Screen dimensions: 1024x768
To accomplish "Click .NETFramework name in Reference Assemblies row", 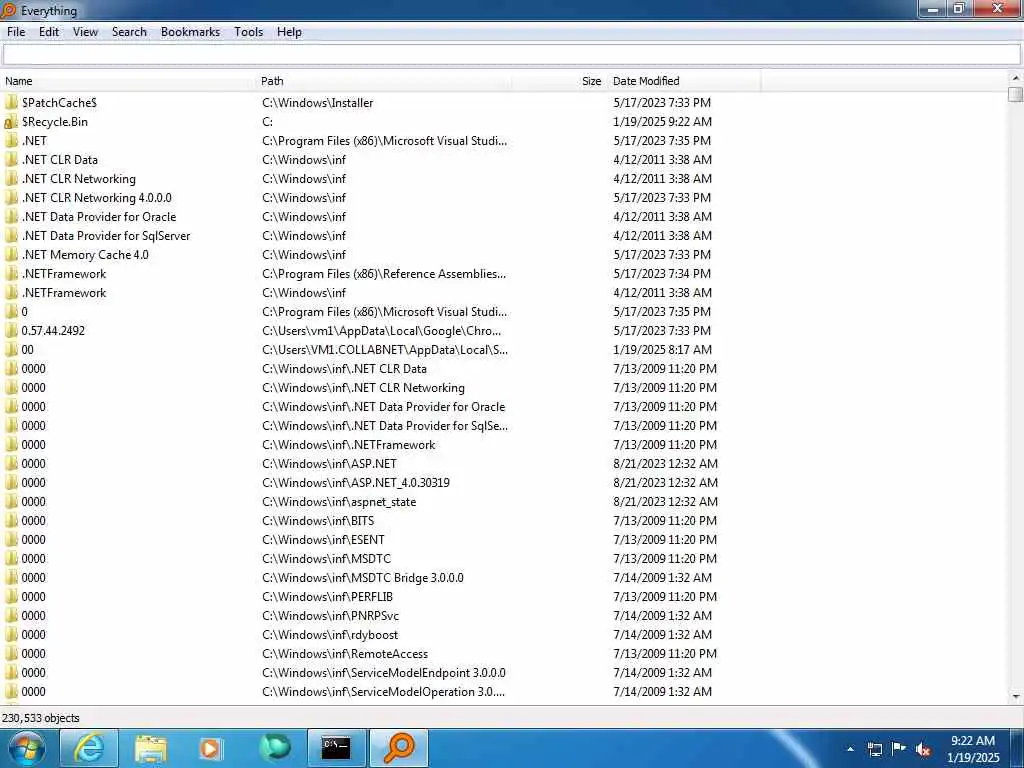I will click(64, 274).
